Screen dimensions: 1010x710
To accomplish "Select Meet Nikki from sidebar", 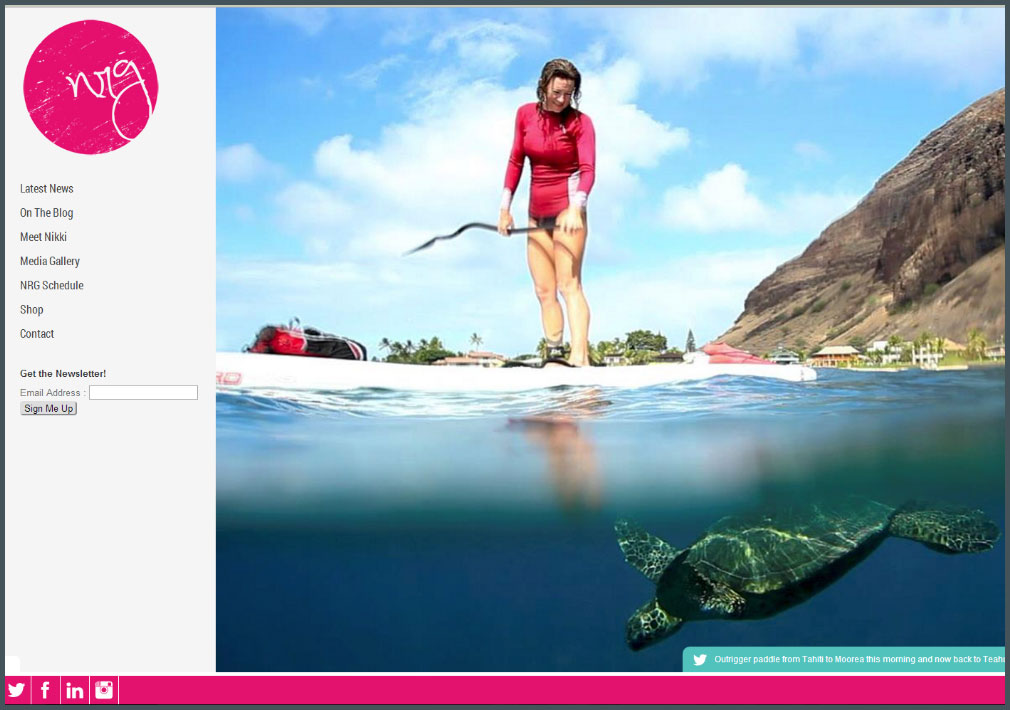I will (x=43, y=237).
